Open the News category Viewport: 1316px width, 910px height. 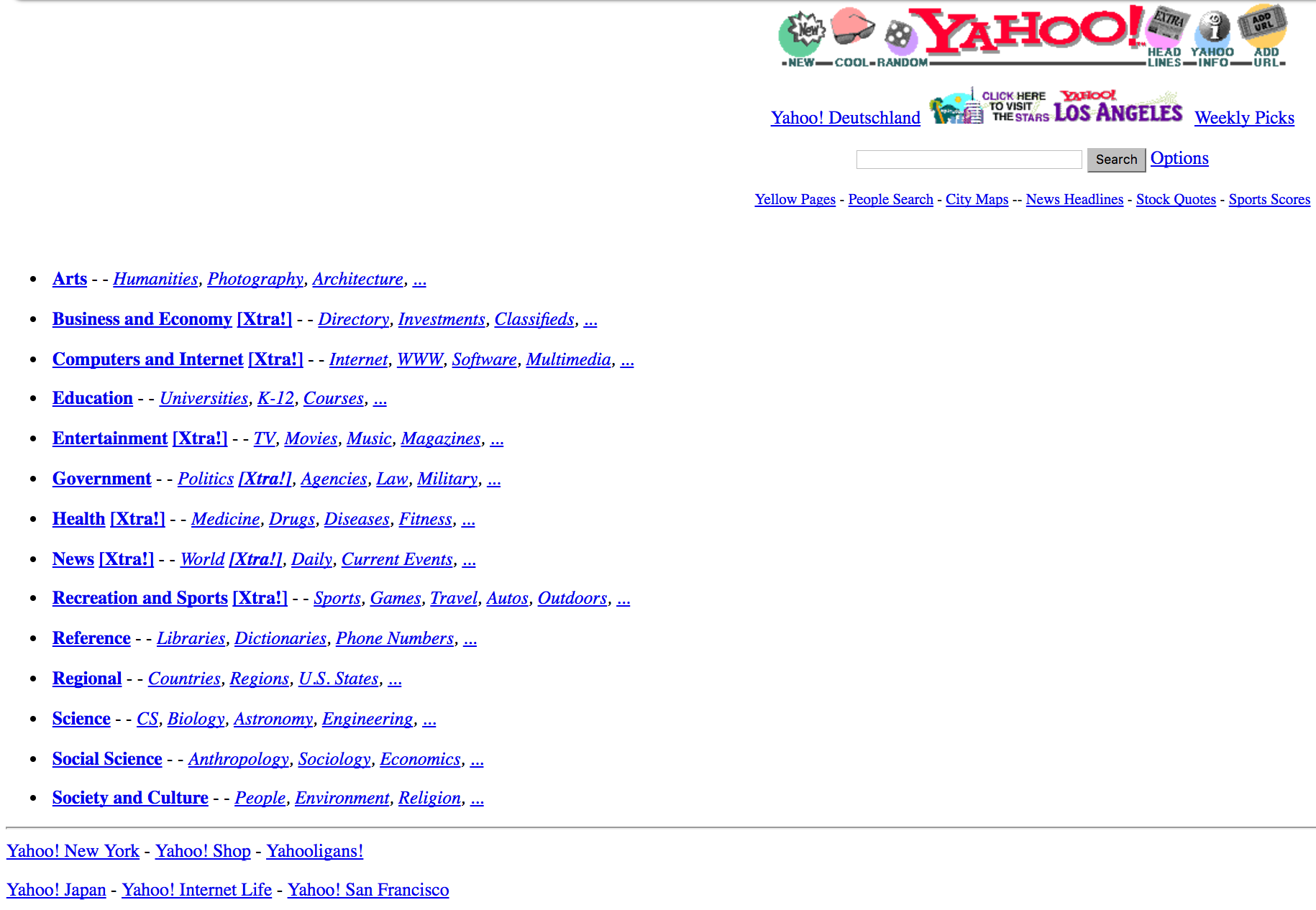[x=73, y=559]
